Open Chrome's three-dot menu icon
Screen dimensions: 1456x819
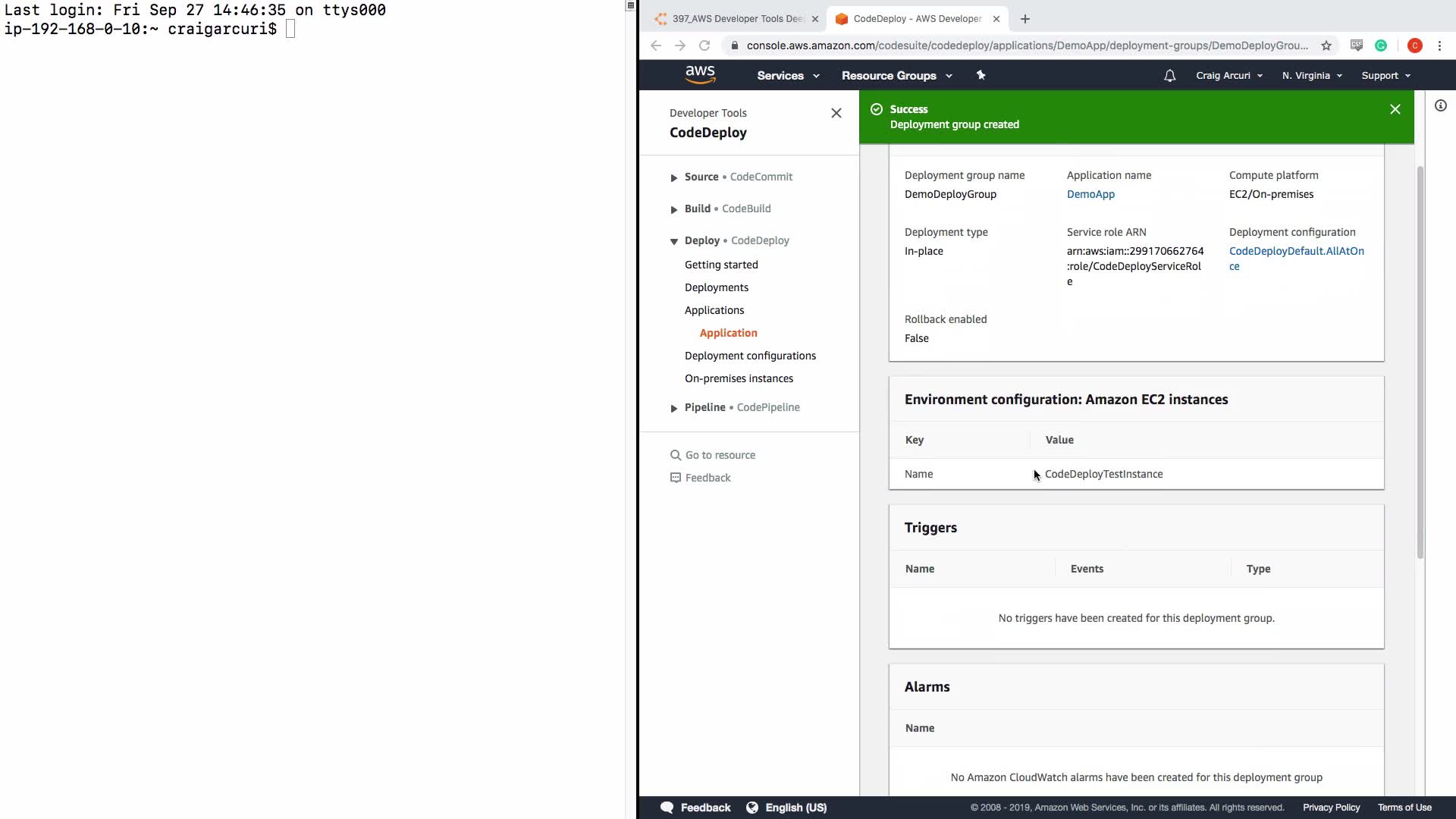pos(1439,45)
